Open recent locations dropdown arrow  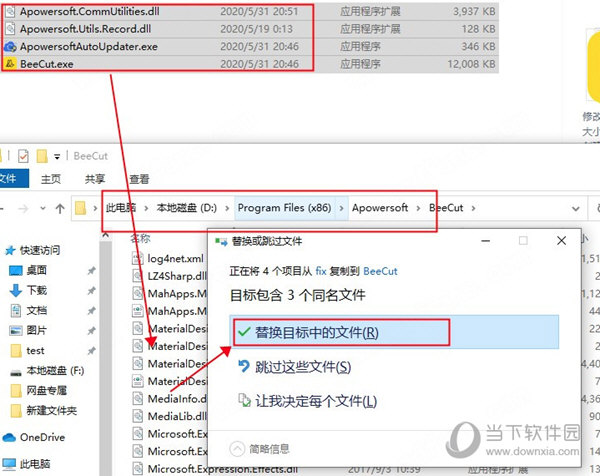click(x=43, y=209)
